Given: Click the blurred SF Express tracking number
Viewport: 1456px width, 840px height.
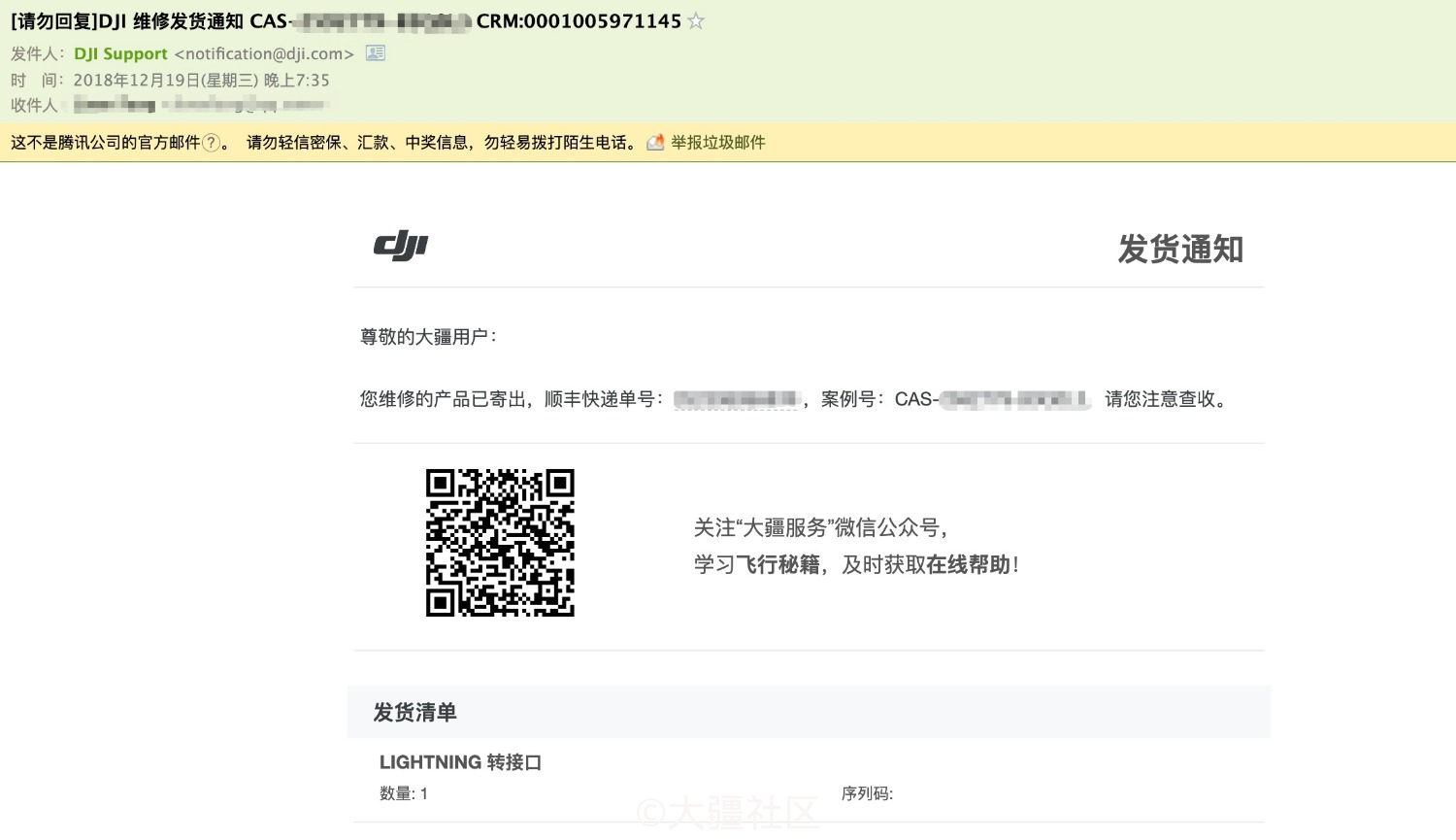Looking at the screenshot, I should tap(736, 399).
